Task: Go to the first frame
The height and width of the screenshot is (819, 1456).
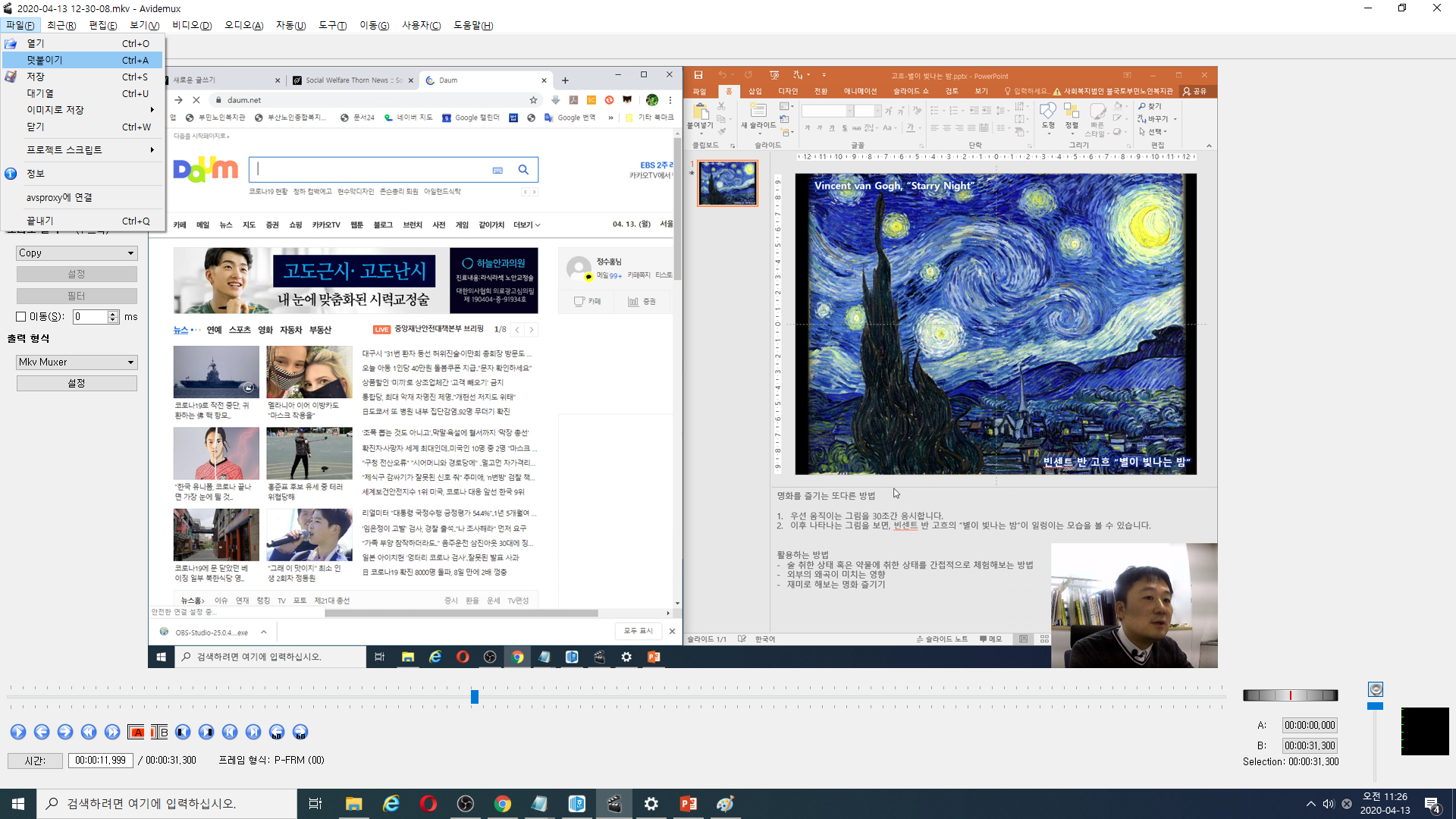Action: tap(230, 732)
